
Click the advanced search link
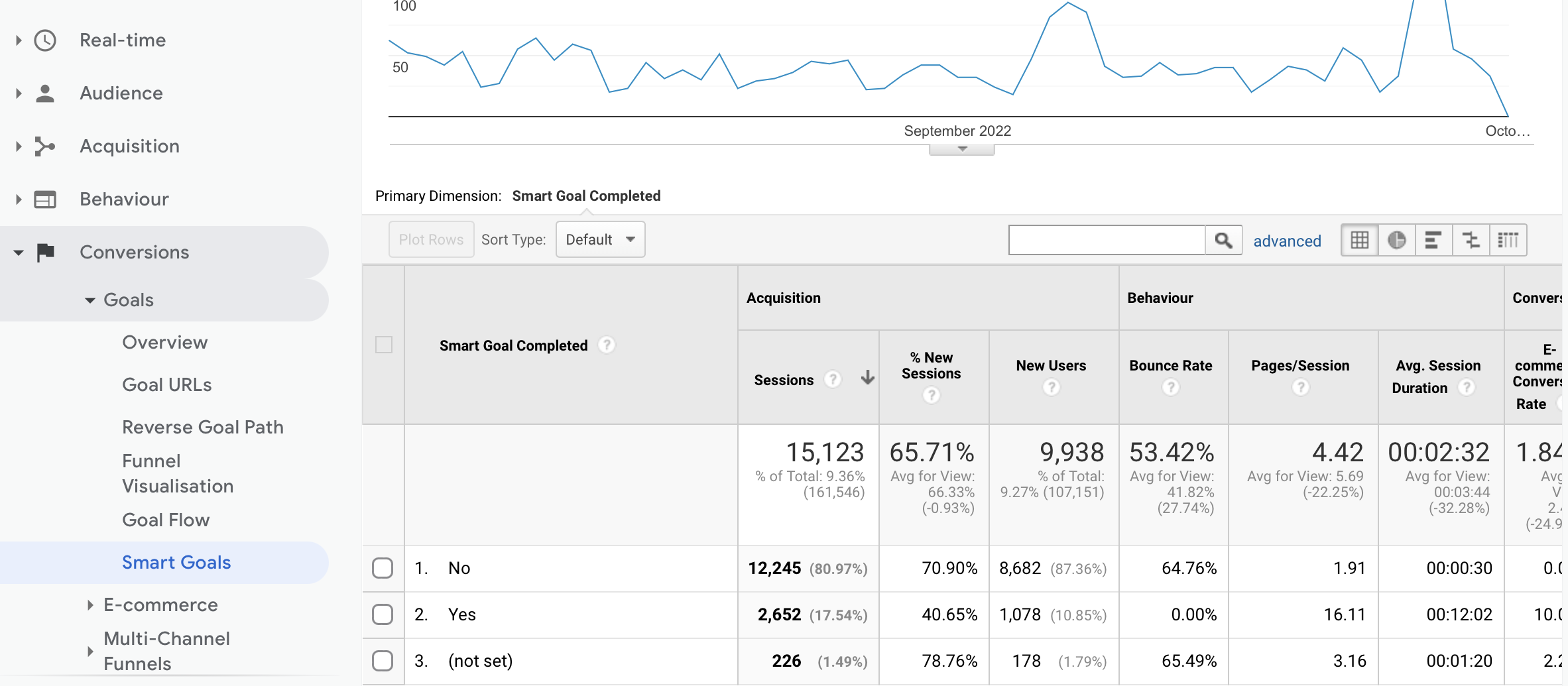coord(1286,241)
